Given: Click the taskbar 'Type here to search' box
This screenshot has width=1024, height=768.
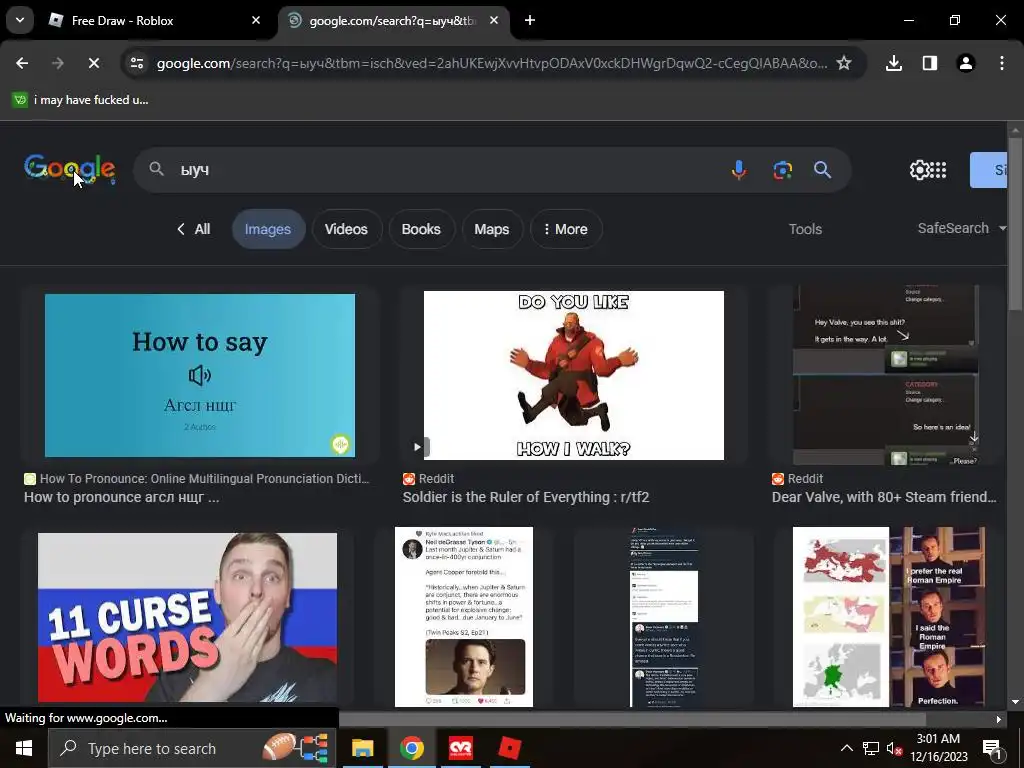Looking at the screenshot, I should (x=192, y=748).
